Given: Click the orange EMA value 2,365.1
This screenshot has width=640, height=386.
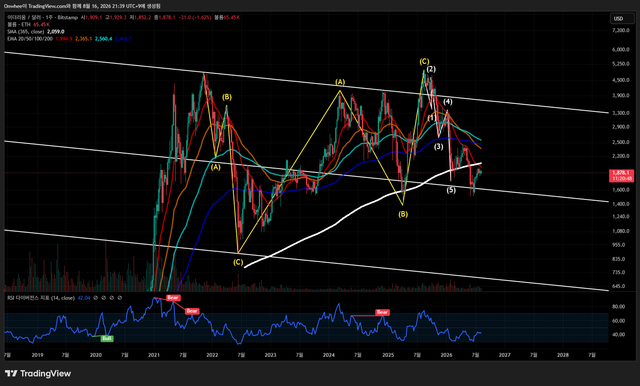Looking at the screenshot, I should (83, 38).
